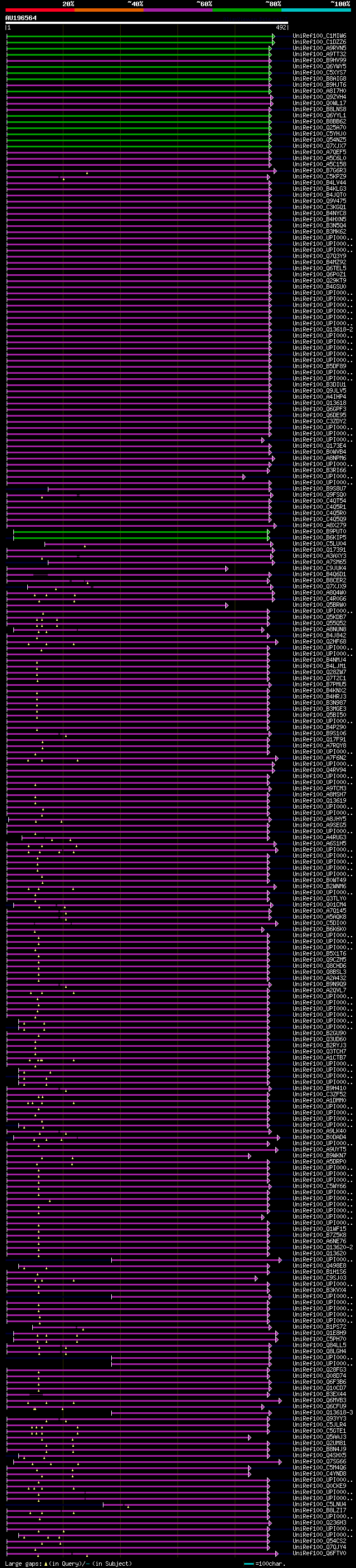Click hit label UniRef100_Q9V475
This screenshot has height=1568, width=356.
click(x=319, y=201)
